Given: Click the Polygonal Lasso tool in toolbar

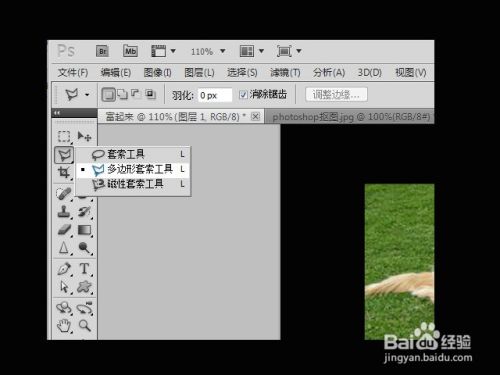Looking at the screenshot, I should pos(64,155).
